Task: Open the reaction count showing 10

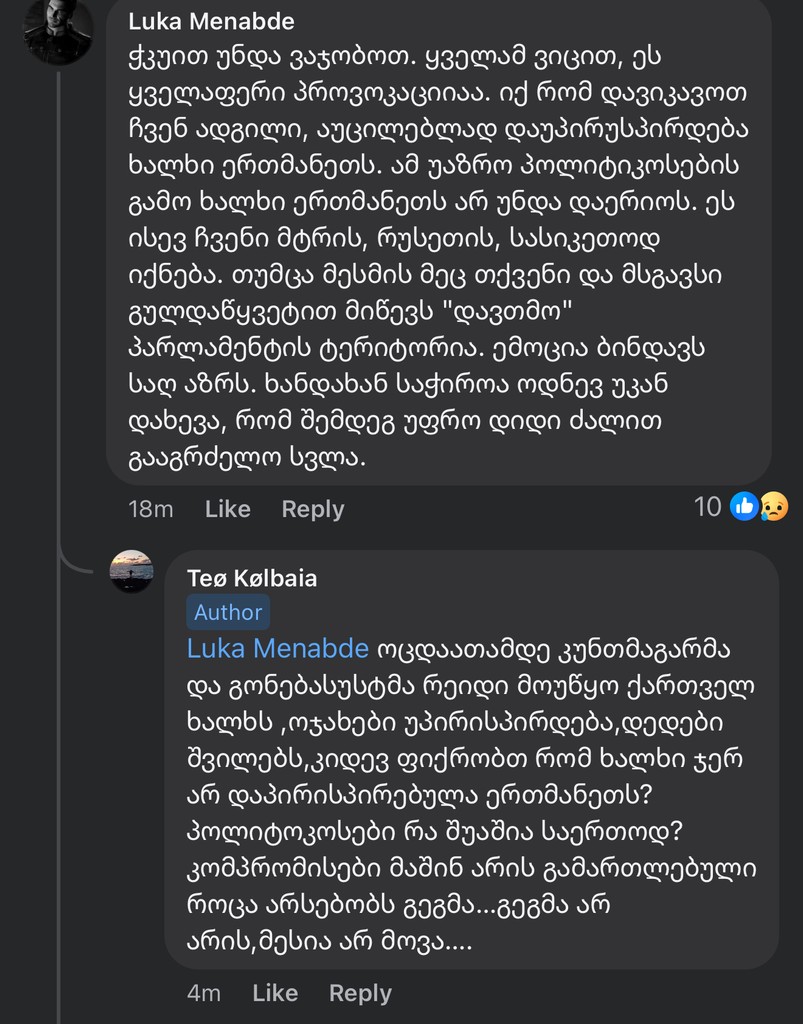Action: click(x=708, y=507)
